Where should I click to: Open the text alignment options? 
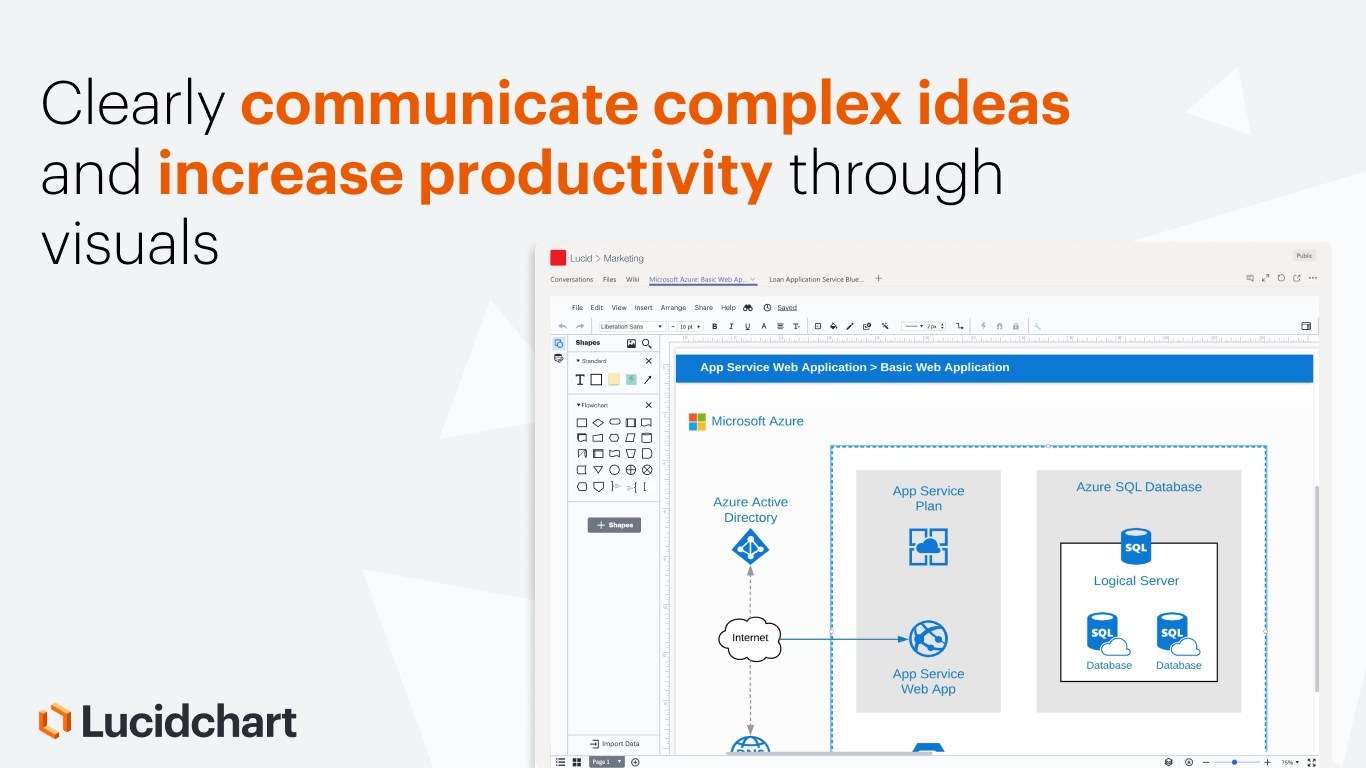pyautogui.click(x=780, y=326)
